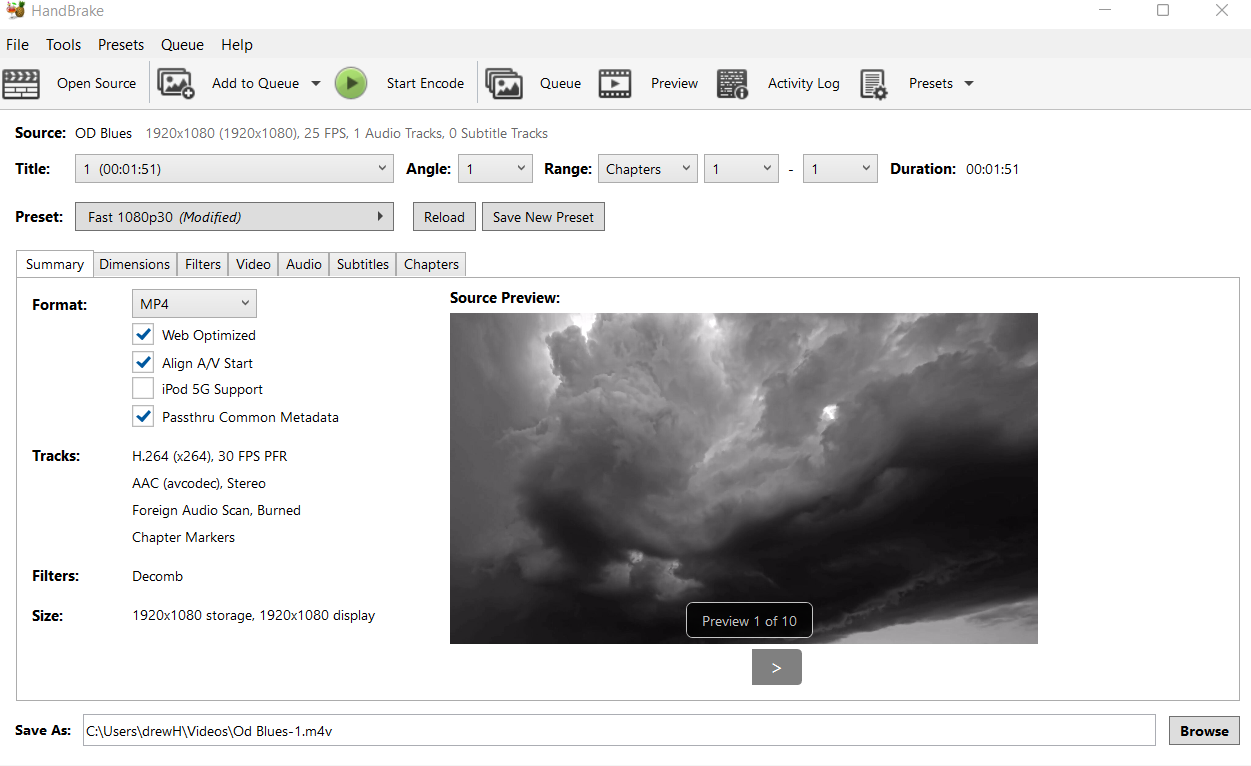The width and height of the screenshot is (1251, 766).
Task: Switch to the Chapters tab
Action: point(431,264)
